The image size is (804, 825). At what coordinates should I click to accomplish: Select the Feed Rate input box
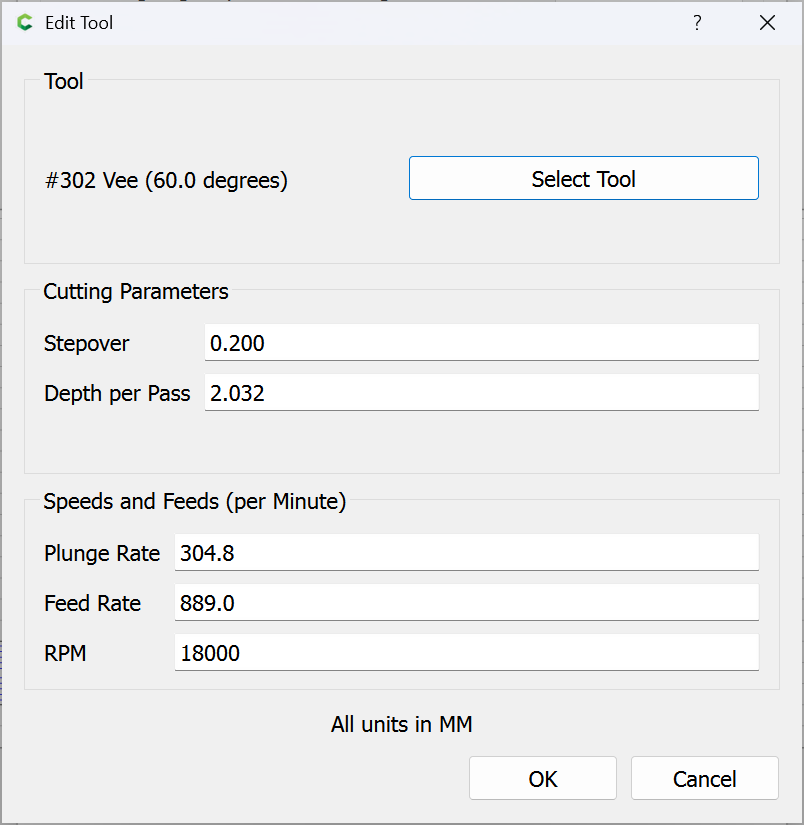(466, 603)
